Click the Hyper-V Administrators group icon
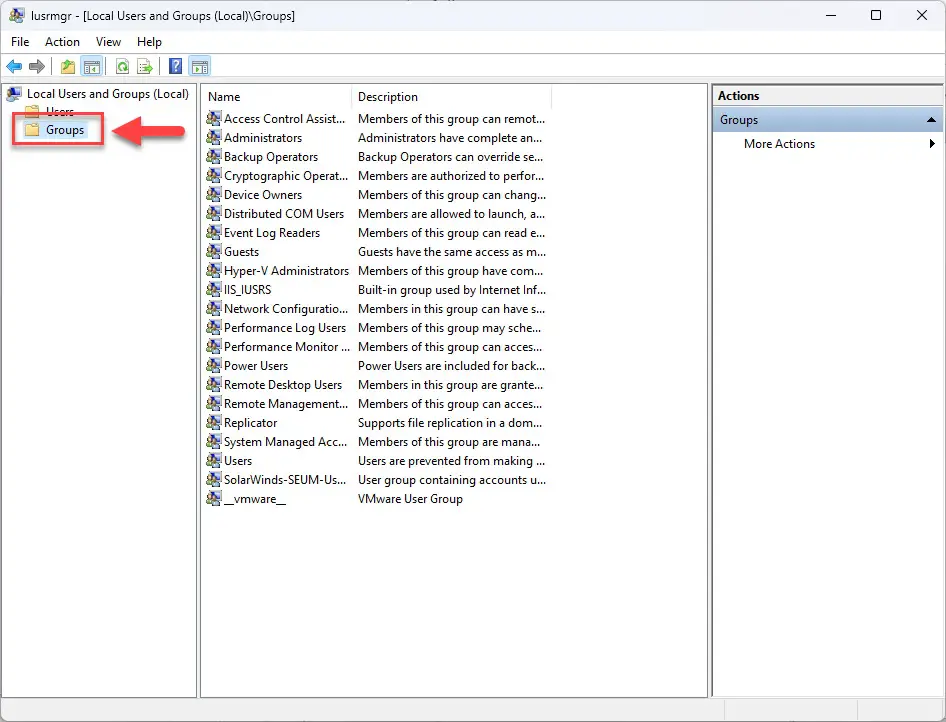The width and height of the screenshot is (946, 722). pyautogui.click(x=214, y=271)
